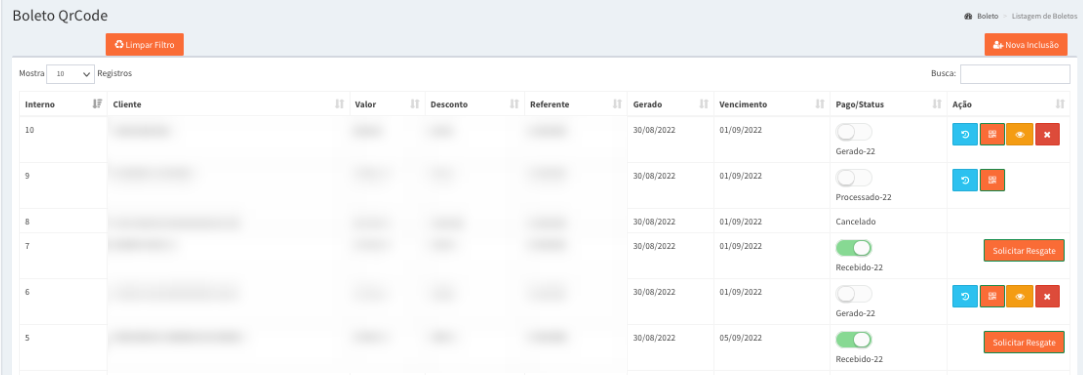Click the 05/09/2022 due date
This screenshot has width=1083, height=375.
740,338
